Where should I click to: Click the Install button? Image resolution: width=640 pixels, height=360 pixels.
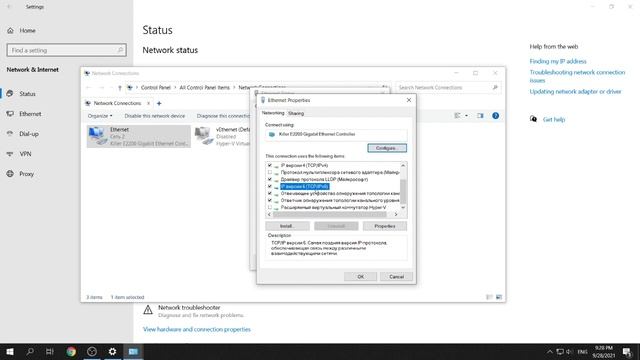(x=287, y=226)
